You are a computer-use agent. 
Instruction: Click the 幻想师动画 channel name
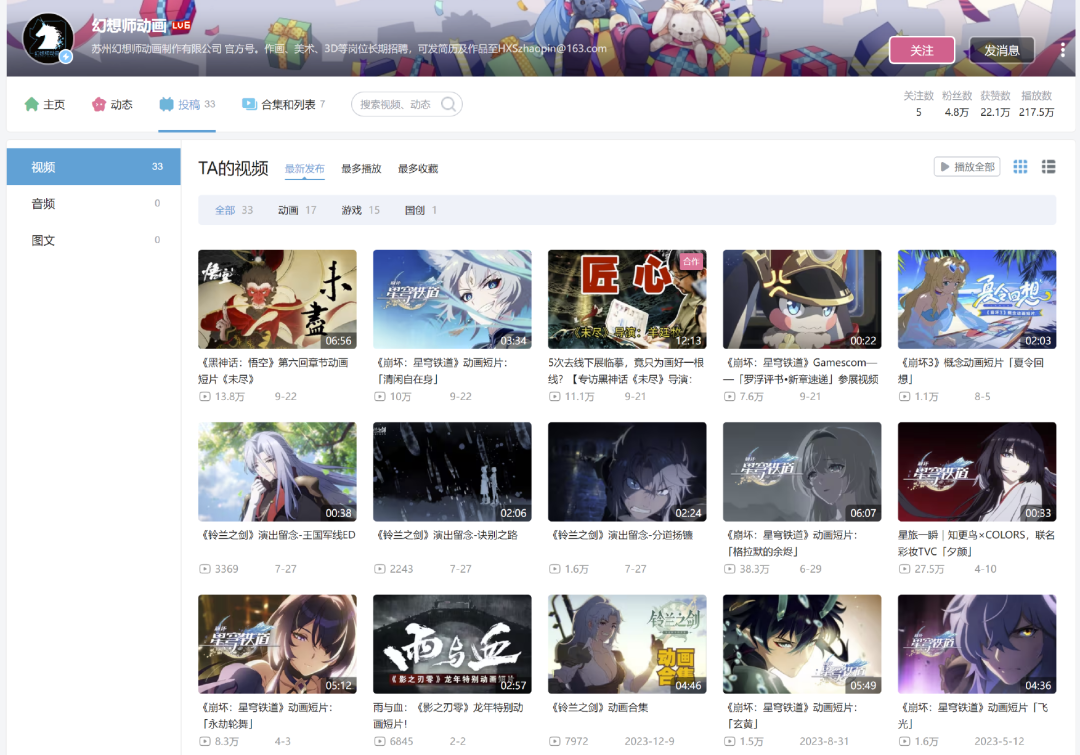pyautogui.click(x=129, y=25)
